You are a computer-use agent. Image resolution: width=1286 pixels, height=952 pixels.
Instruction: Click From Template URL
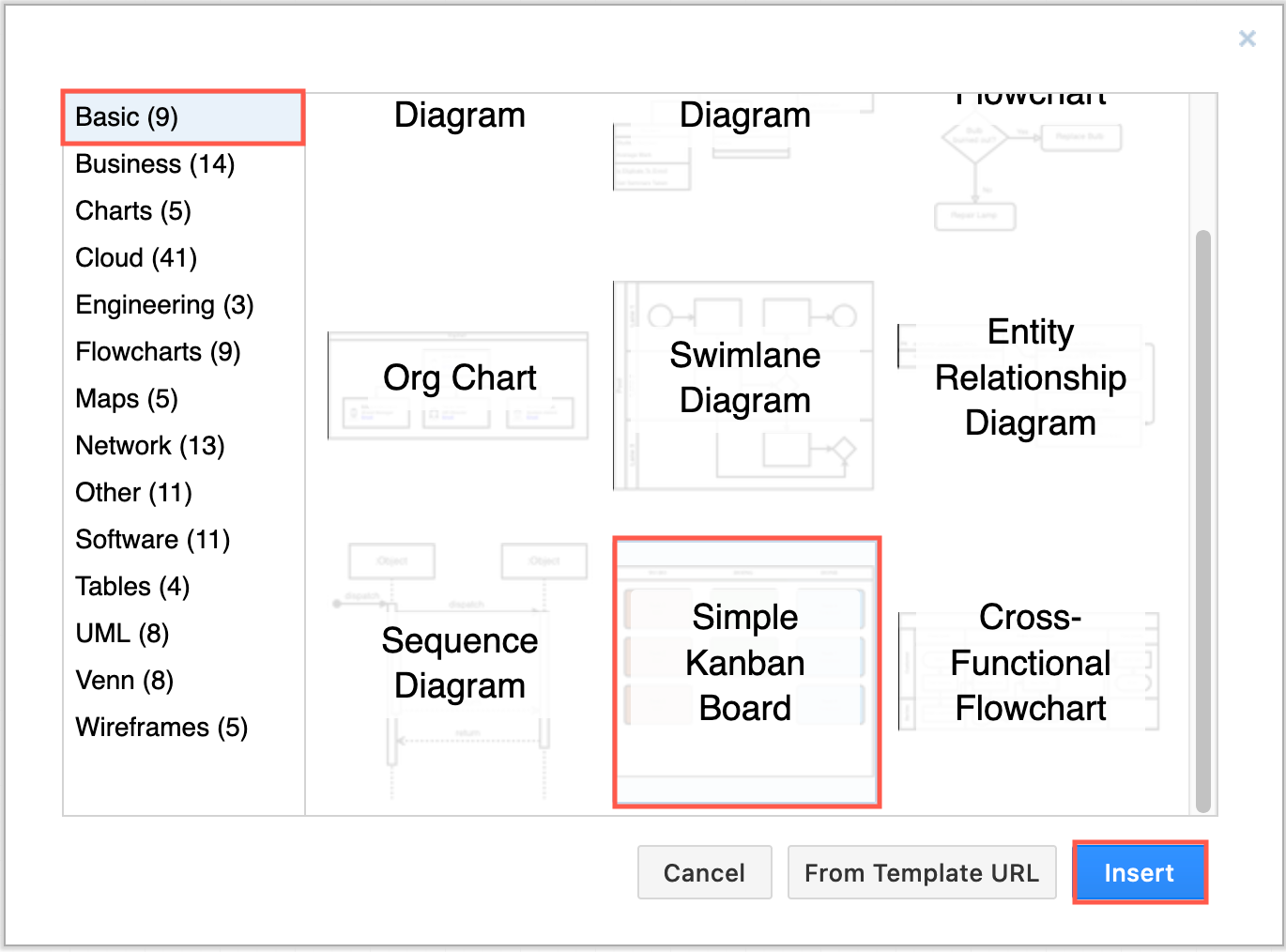pyautogui.click(x=921, y=872)
